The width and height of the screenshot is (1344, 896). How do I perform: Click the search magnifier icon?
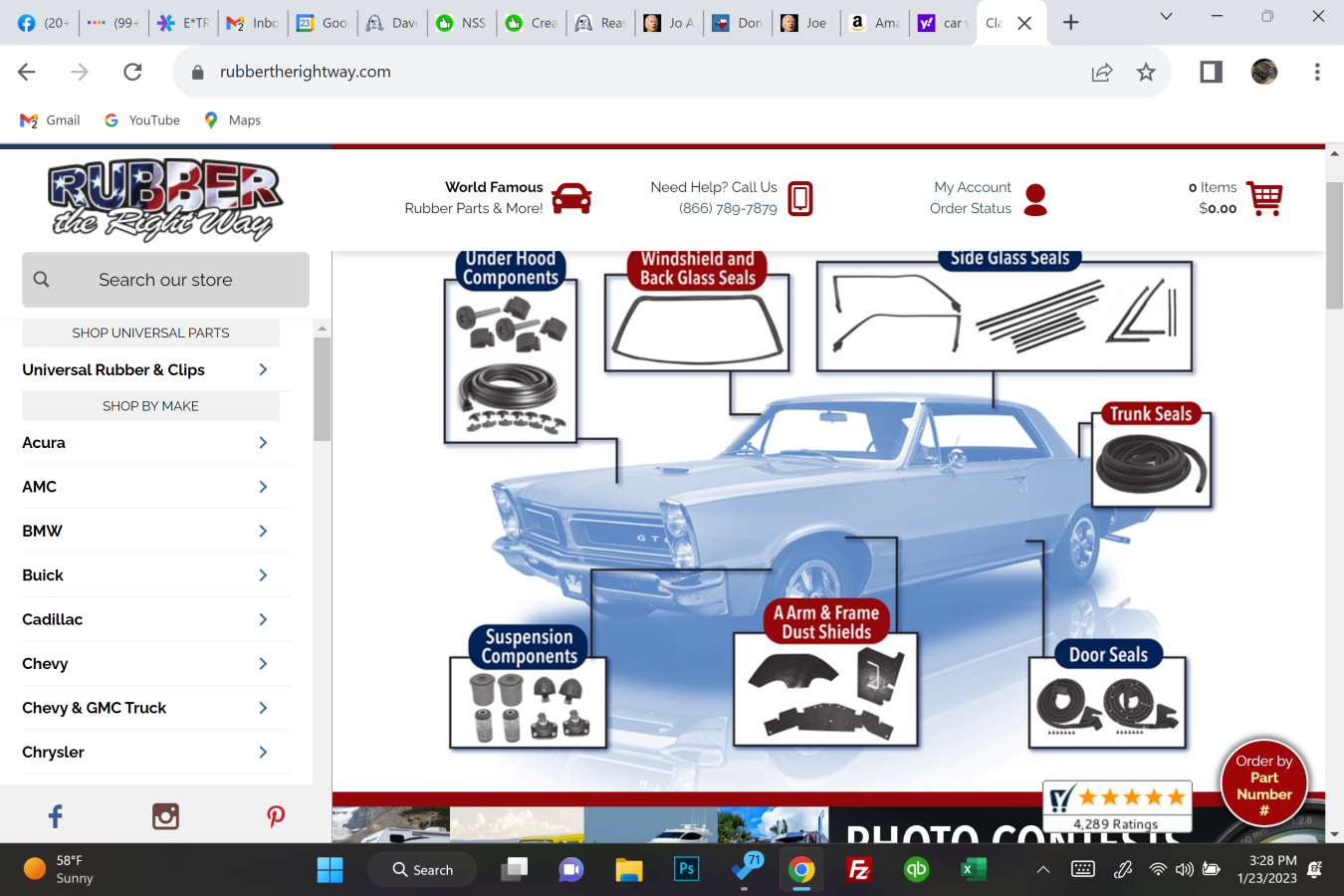(42, 280)
